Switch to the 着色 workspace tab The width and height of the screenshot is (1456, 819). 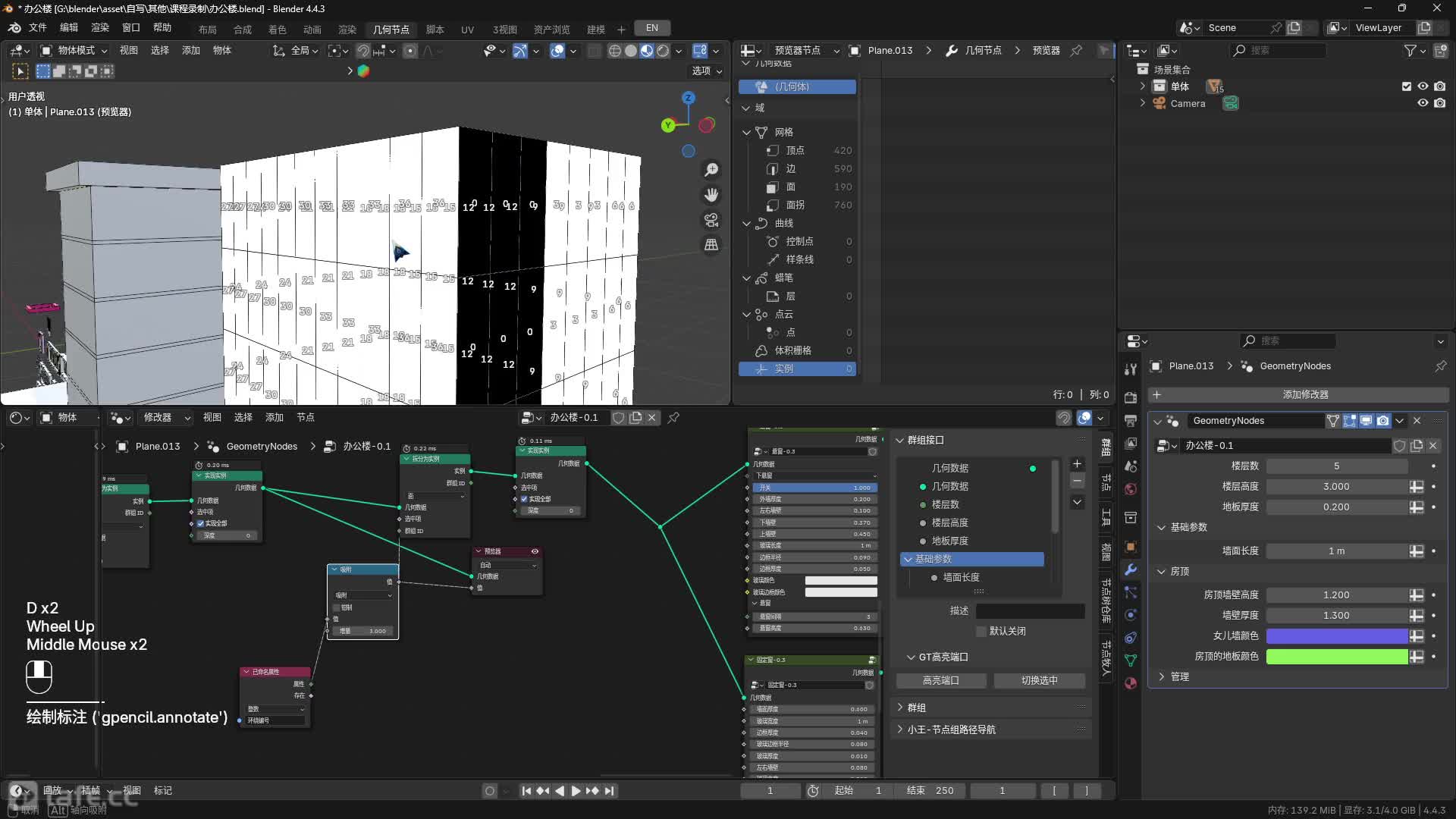(x=278, y=30)
